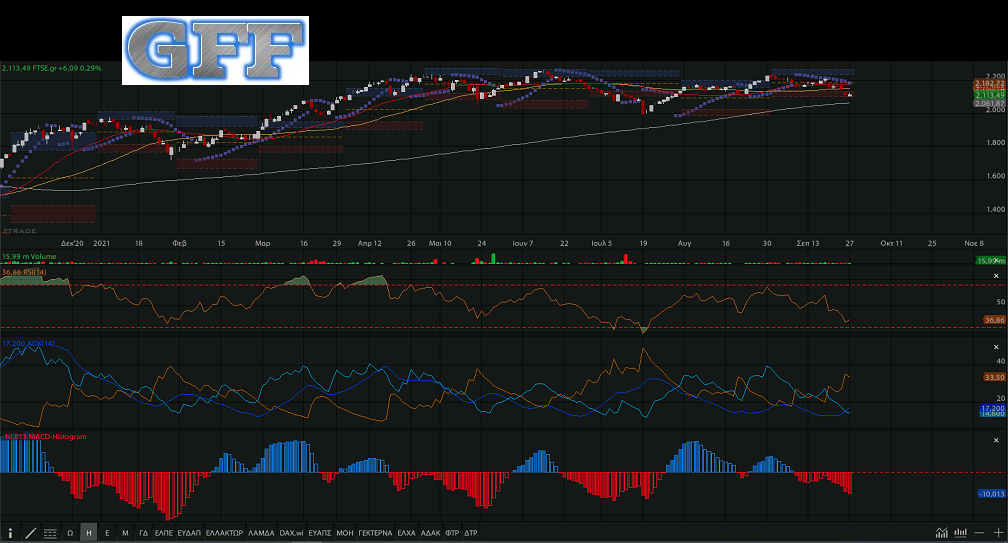
Task: Select the chart type bars icon
Action: (x=960, y=533)
